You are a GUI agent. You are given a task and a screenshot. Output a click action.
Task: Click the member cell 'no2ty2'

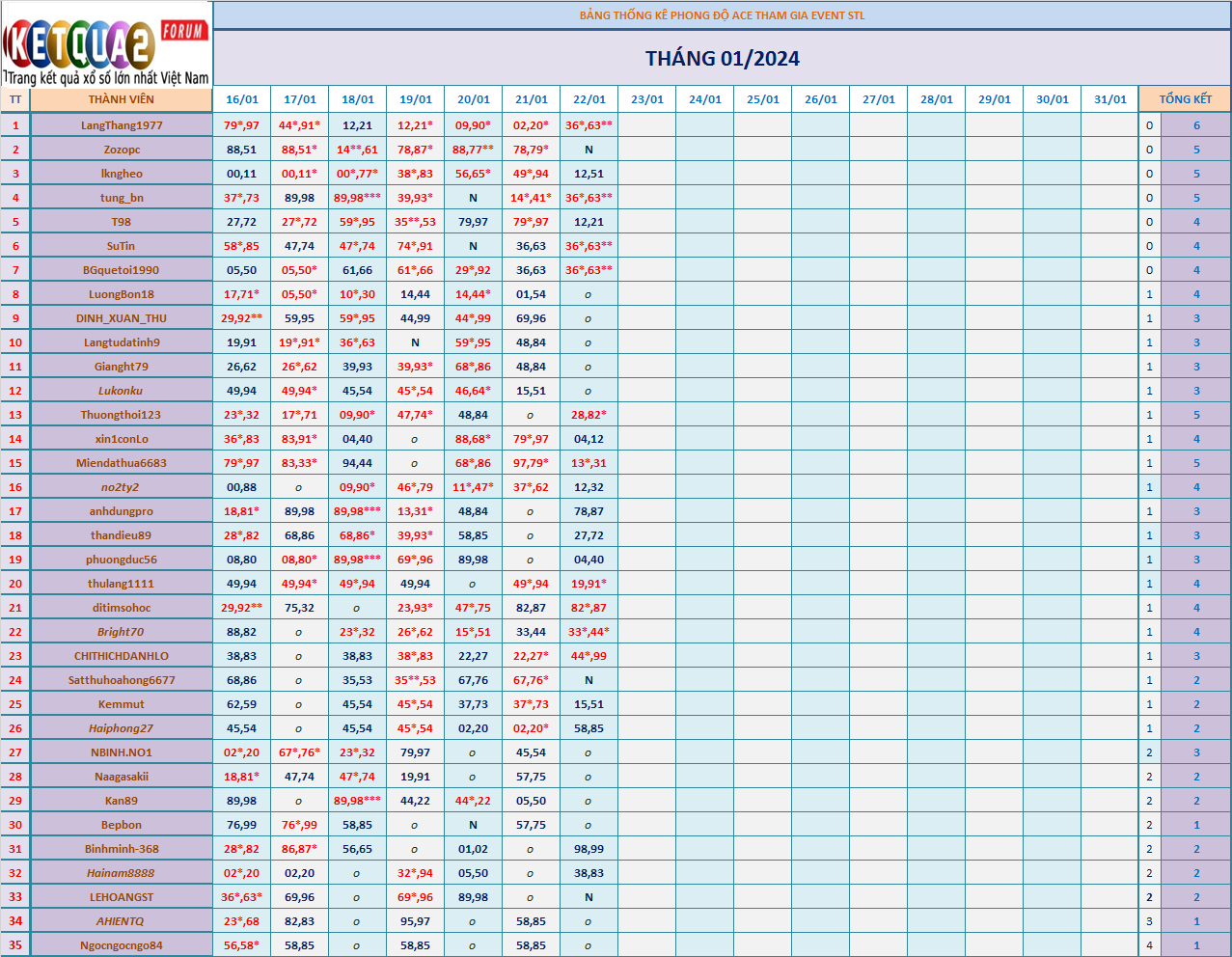[x=122, y=487]
